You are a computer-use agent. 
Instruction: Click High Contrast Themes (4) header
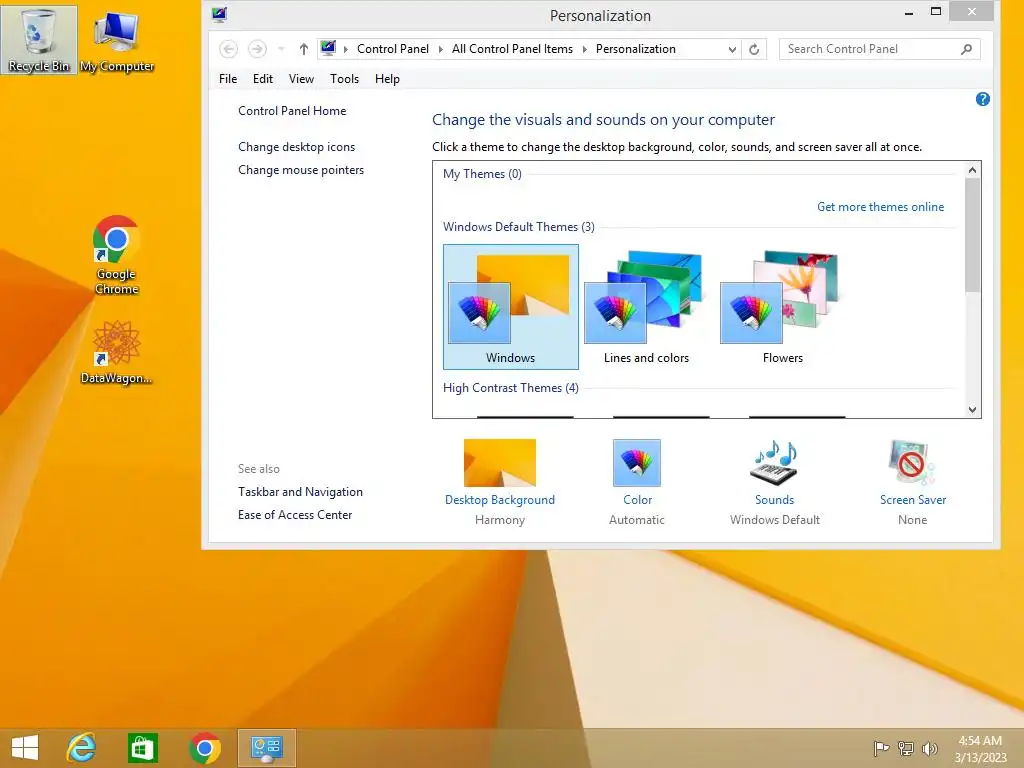[511, 388]
